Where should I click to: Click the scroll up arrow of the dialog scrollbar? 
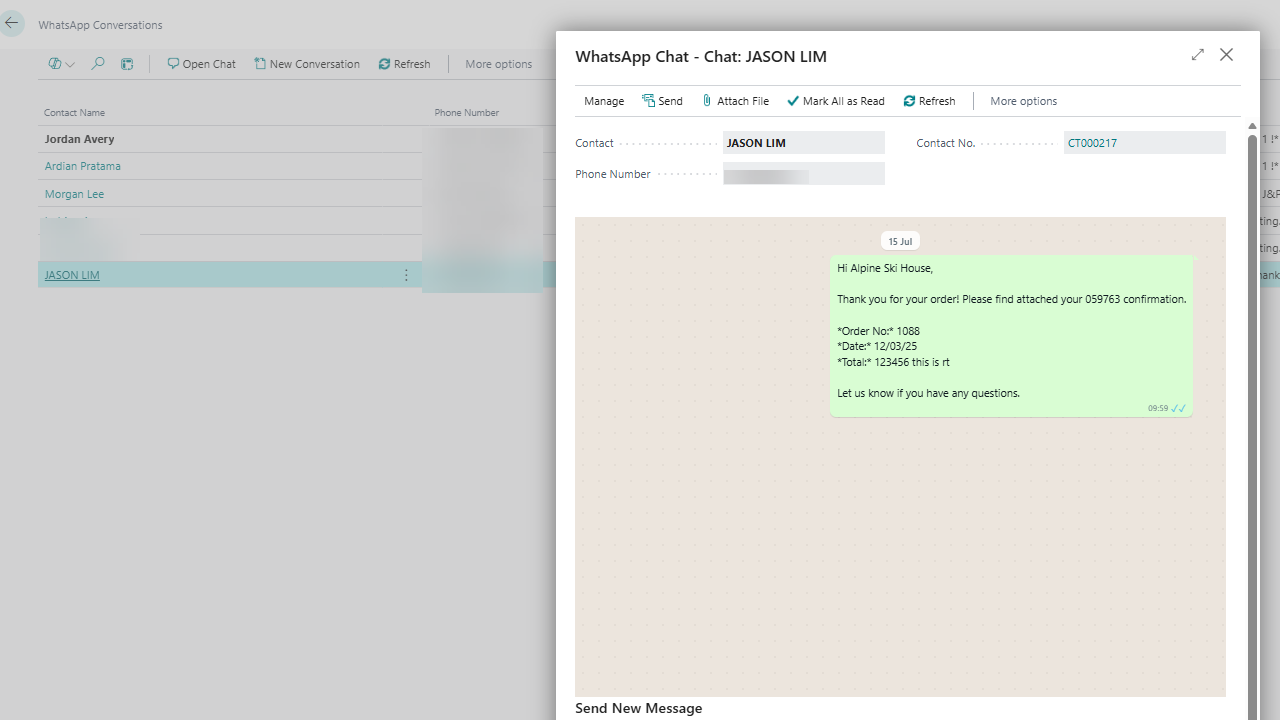pos(1252,126)
